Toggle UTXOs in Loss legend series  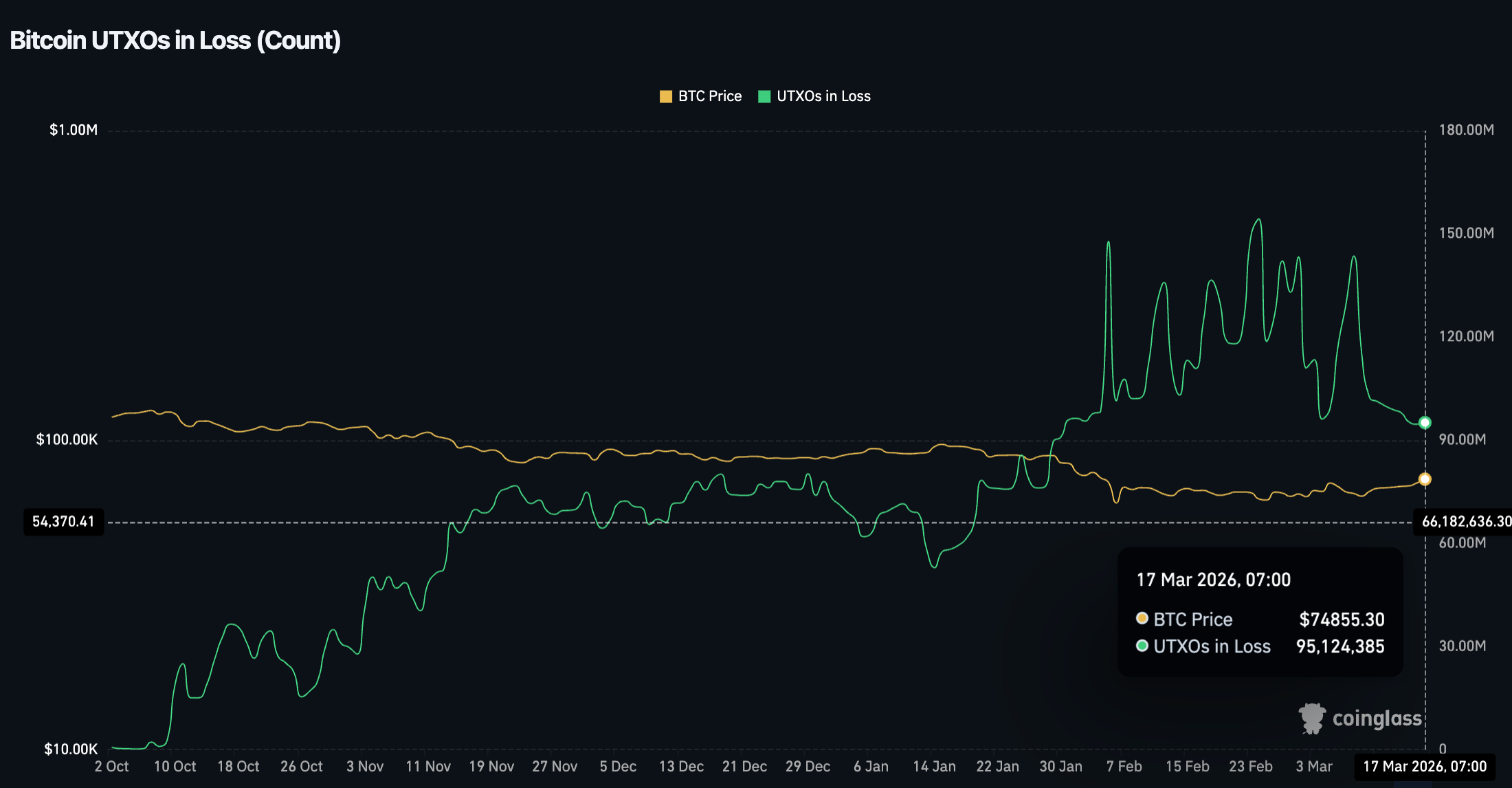(x=823, y=96)
